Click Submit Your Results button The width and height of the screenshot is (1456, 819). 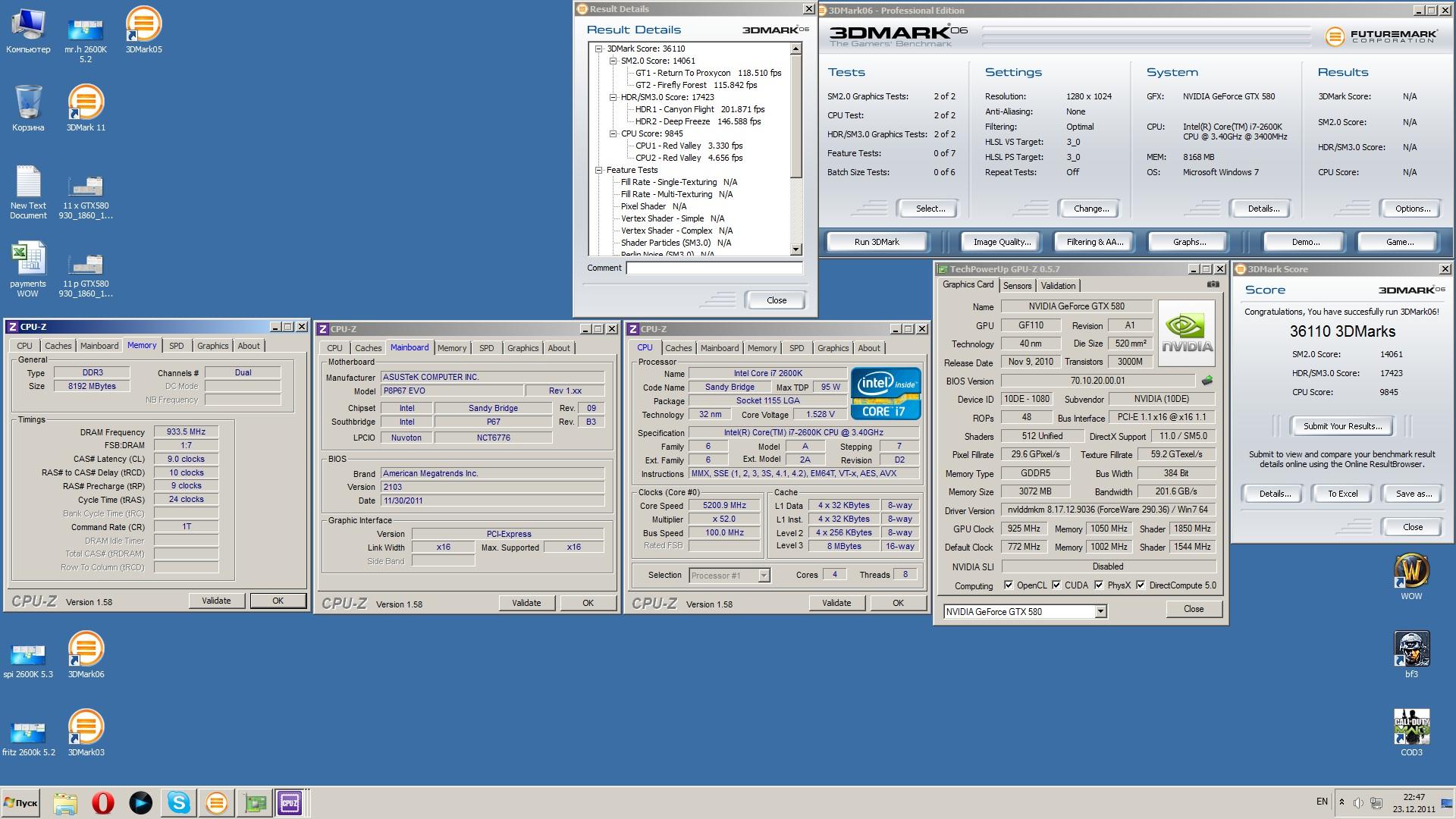point(1342,426)
